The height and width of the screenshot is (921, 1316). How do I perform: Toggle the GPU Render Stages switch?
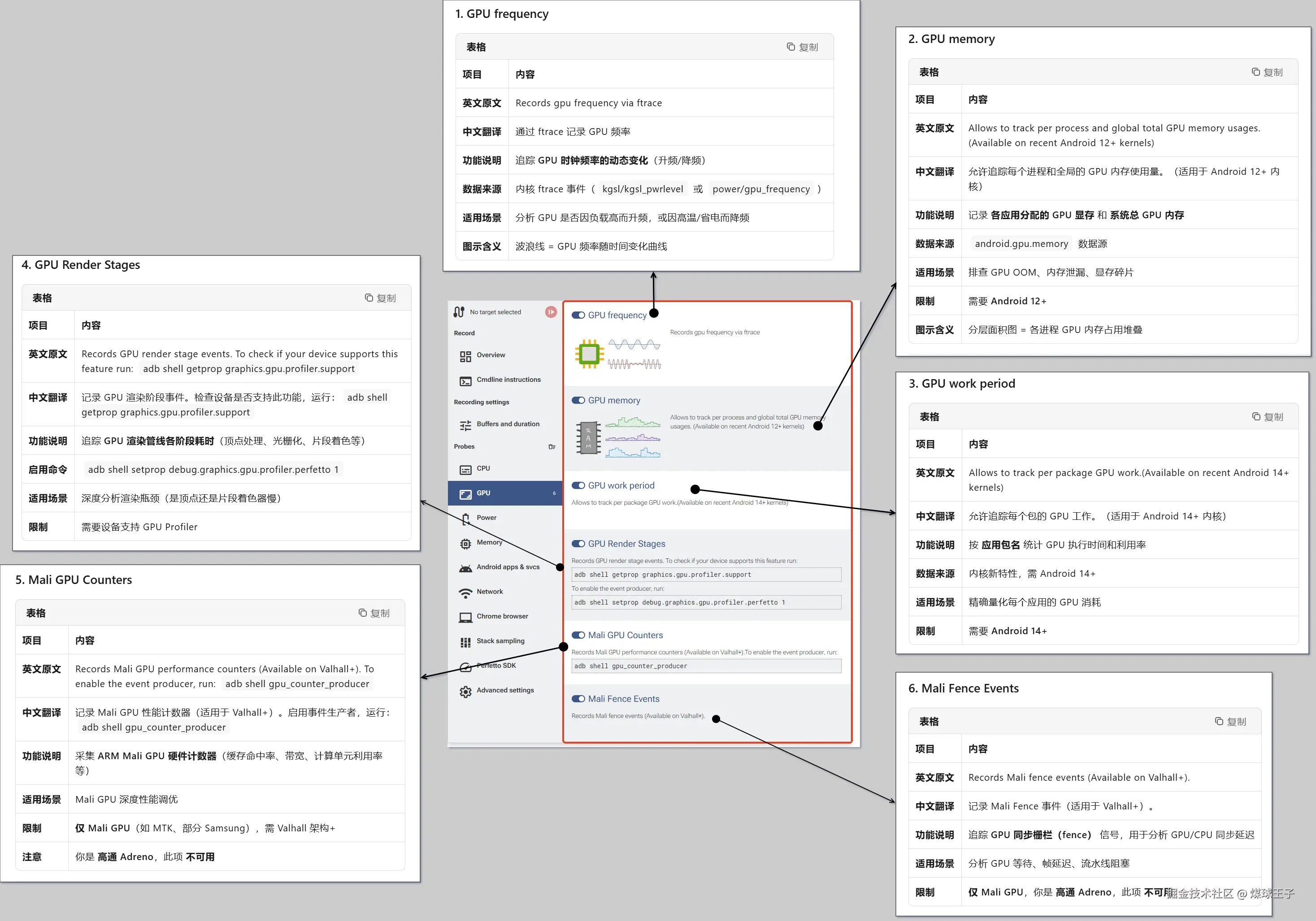(578, 544)
